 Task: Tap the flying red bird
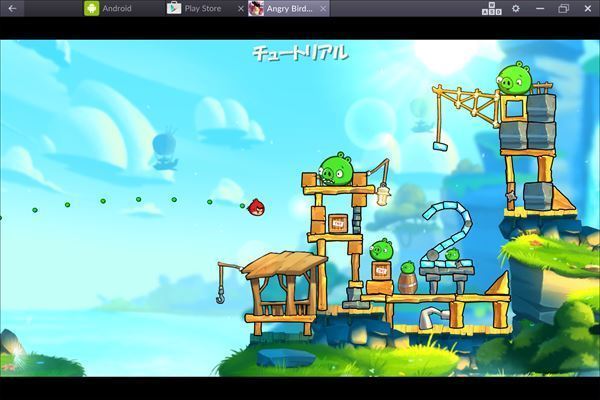click(x=256, y=208)
